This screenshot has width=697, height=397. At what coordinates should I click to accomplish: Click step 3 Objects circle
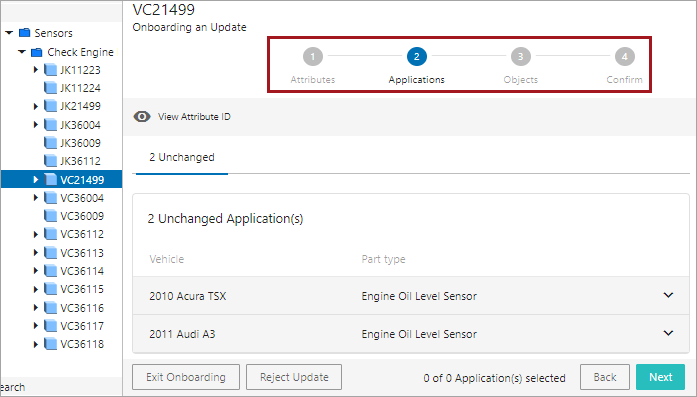[x=521, y=56]
